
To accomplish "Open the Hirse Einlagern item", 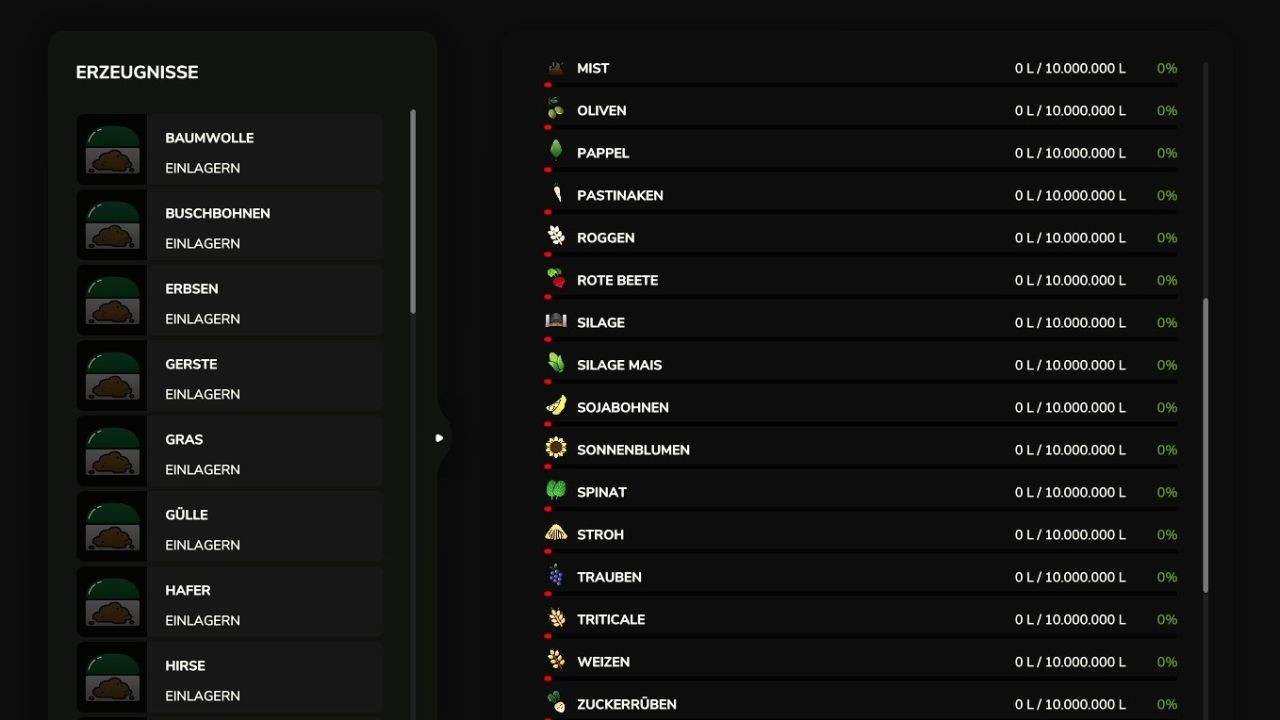I will (230, 677).
